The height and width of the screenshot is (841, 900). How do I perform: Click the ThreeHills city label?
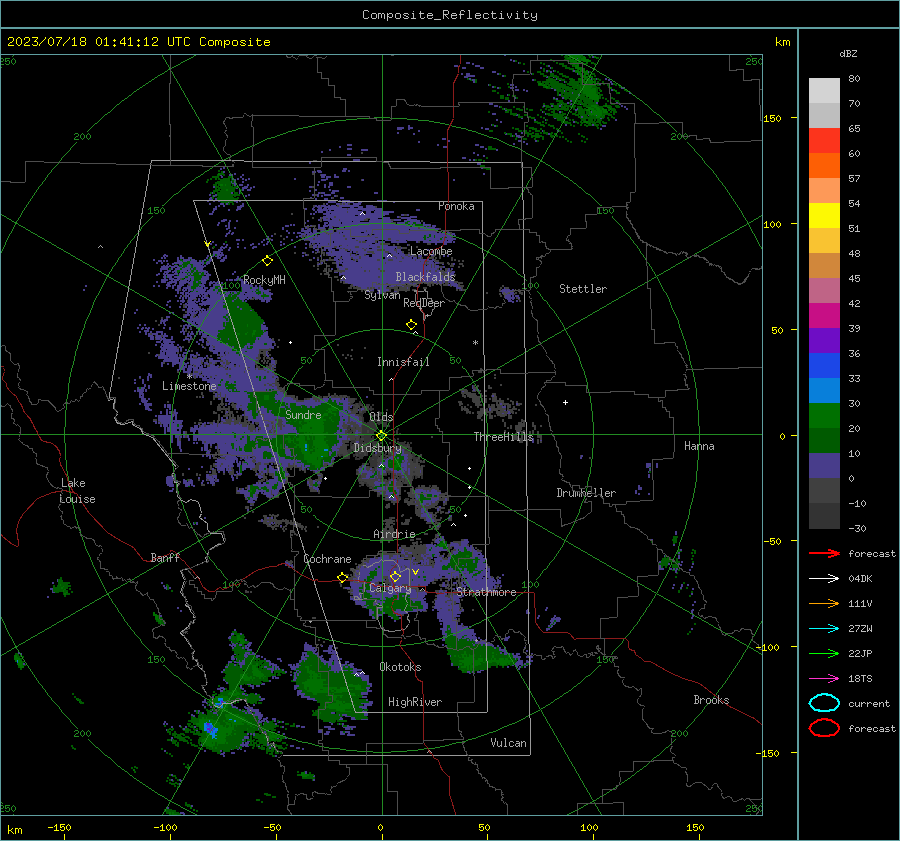pyautogui.click(x=503, y=437)
